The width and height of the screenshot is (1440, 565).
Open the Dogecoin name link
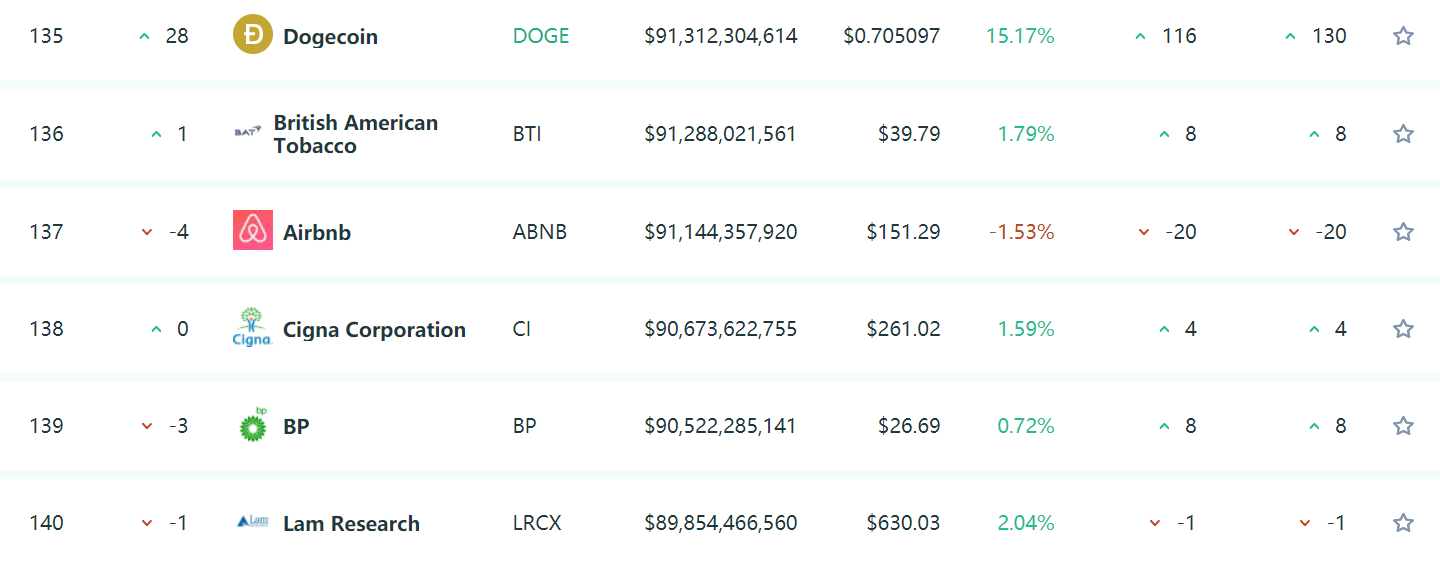[x=330, y=37]
